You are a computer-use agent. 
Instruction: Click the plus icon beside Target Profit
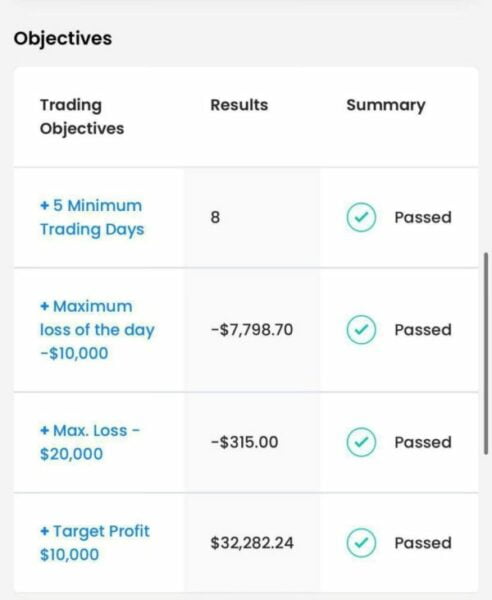45,531
